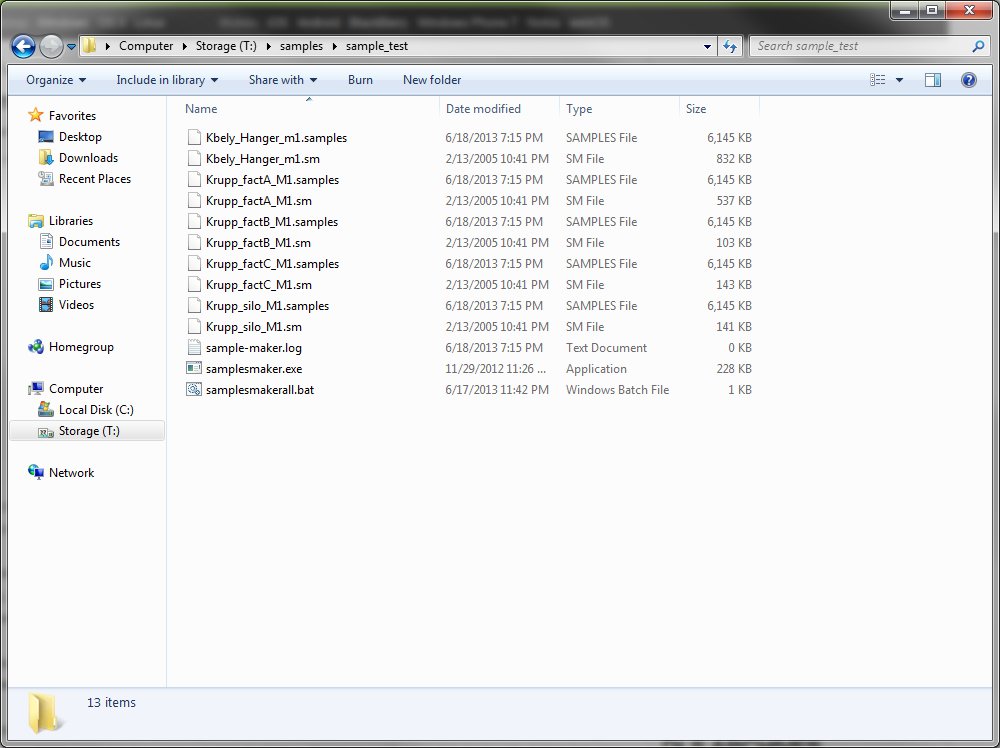The image size is (1000, 748).
Task: Select Krupp_factA_M1.samples file
Action: 272,180
